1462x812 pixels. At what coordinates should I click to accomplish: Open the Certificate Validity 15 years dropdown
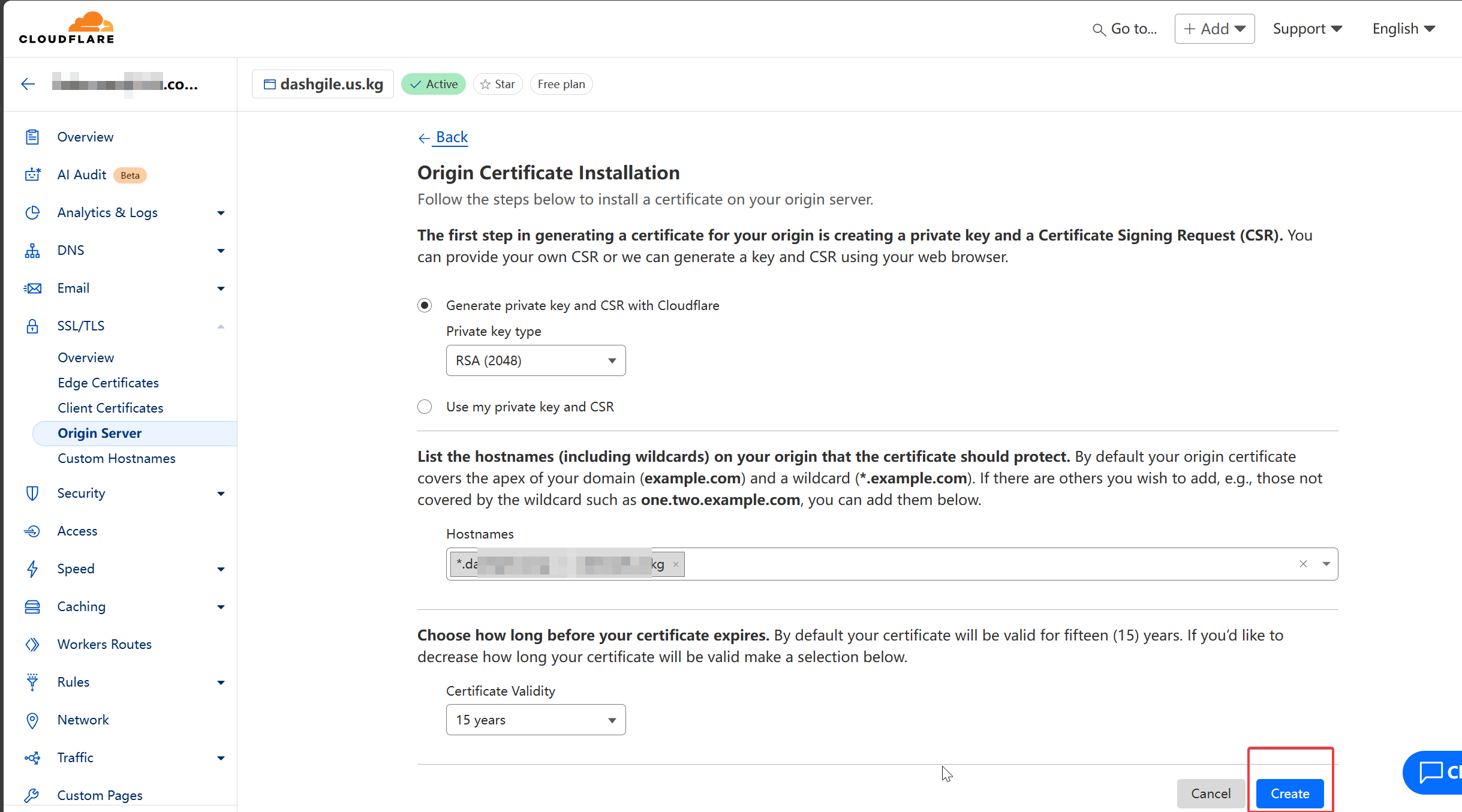click(536, 720)
